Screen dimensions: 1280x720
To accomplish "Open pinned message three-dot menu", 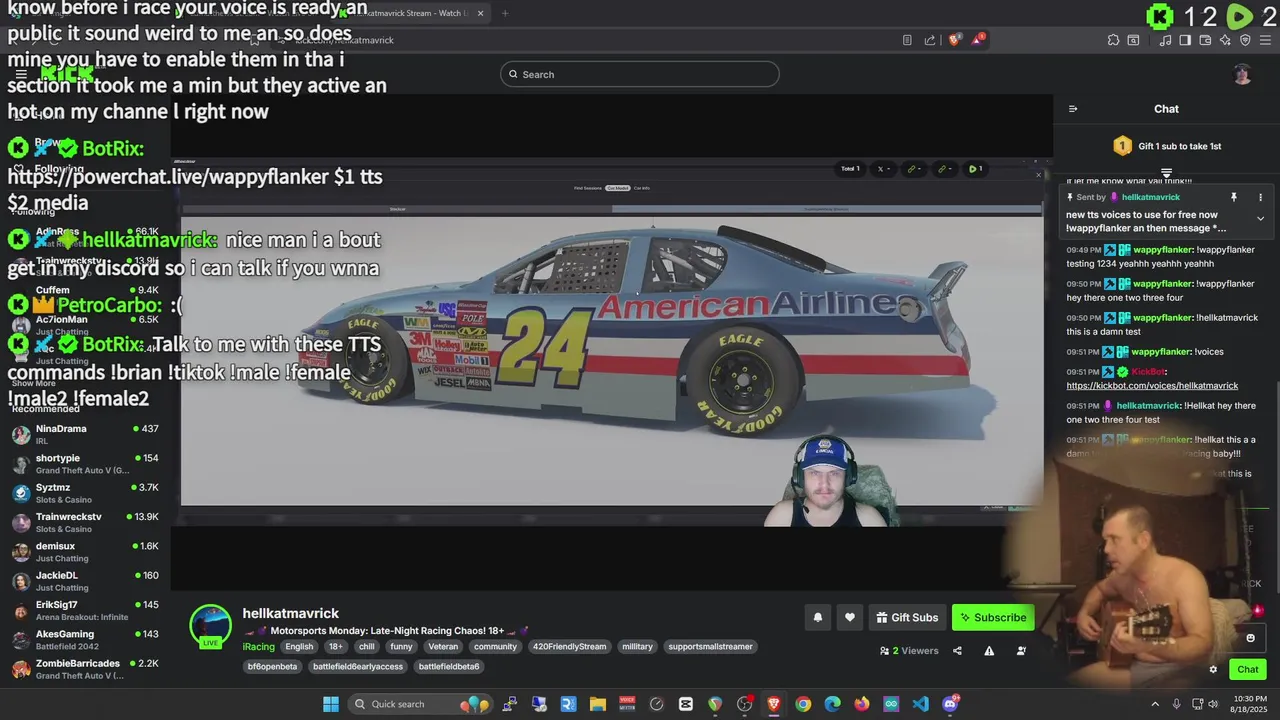I will point(1260,197).
